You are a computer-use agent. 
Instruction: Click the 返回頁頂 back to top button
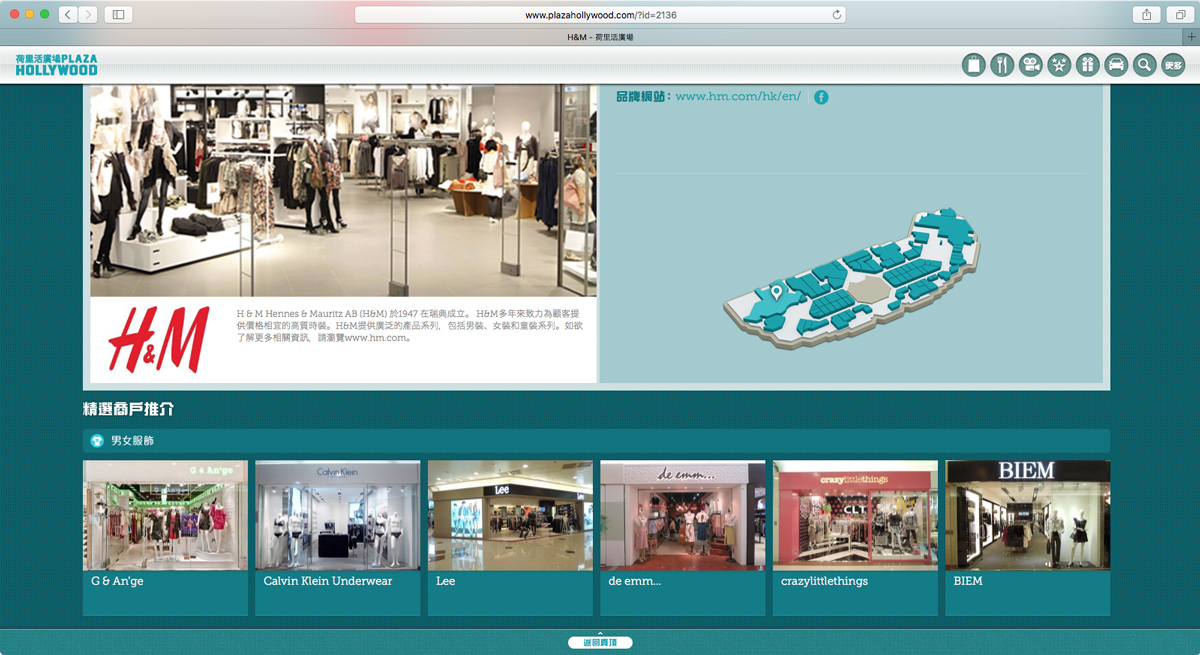tap(600, 642)
